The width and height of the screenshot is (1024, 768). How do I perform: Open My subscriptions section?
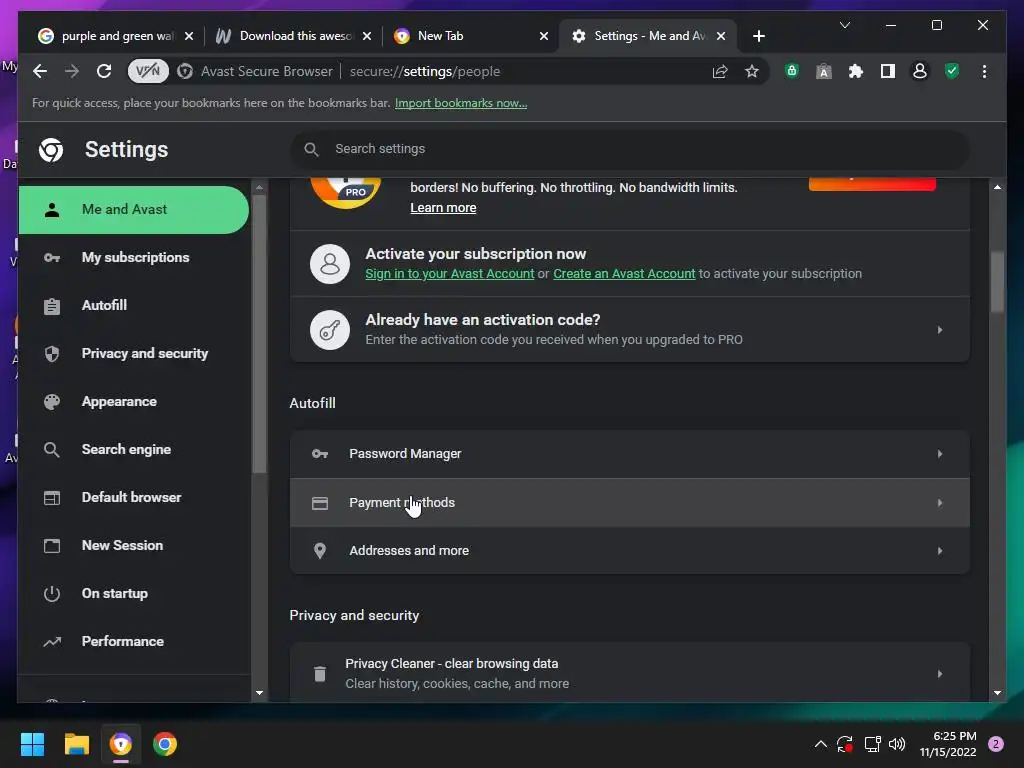pyautogui.click(x=133, y=257)
